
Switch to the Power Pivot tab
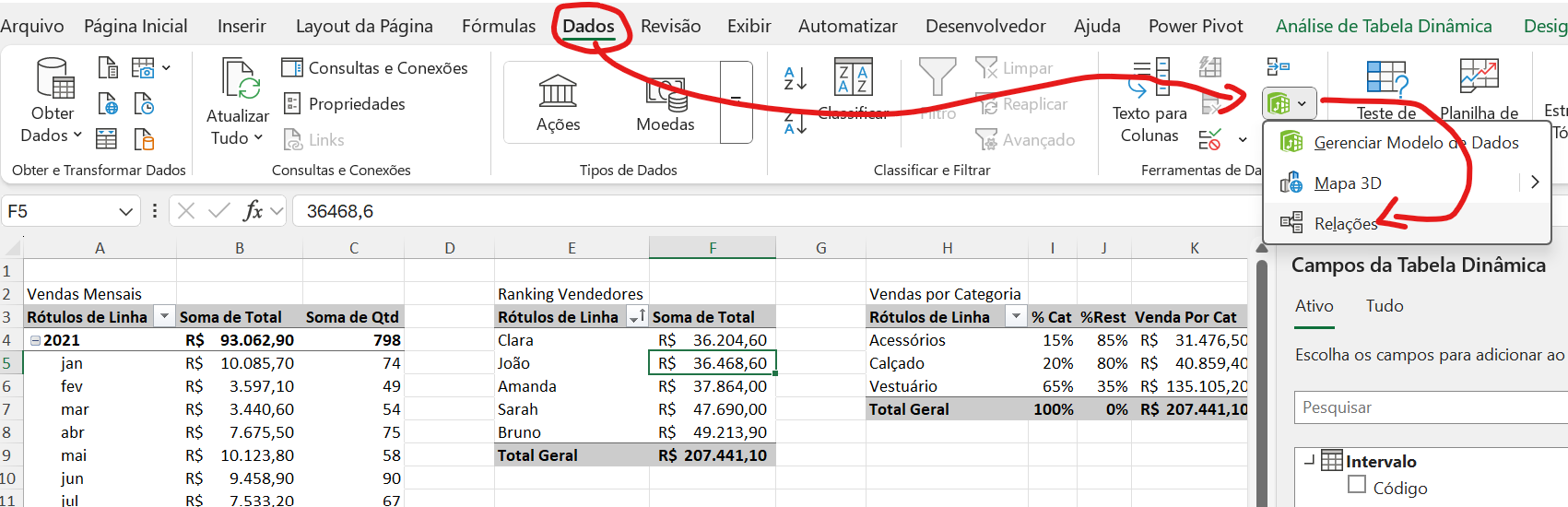coord(1196,26)
